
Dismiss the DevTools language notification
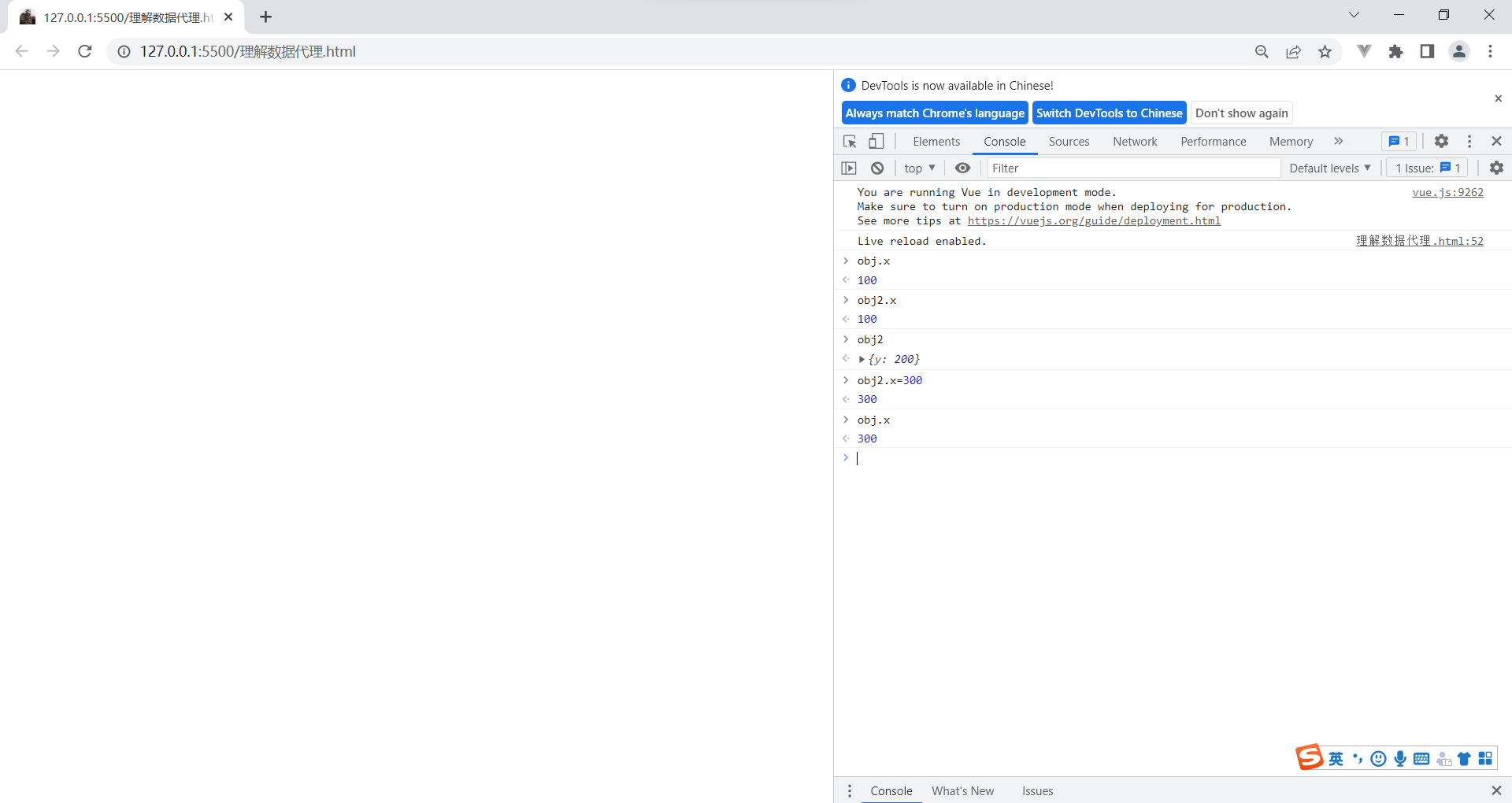click(1498, 98)
